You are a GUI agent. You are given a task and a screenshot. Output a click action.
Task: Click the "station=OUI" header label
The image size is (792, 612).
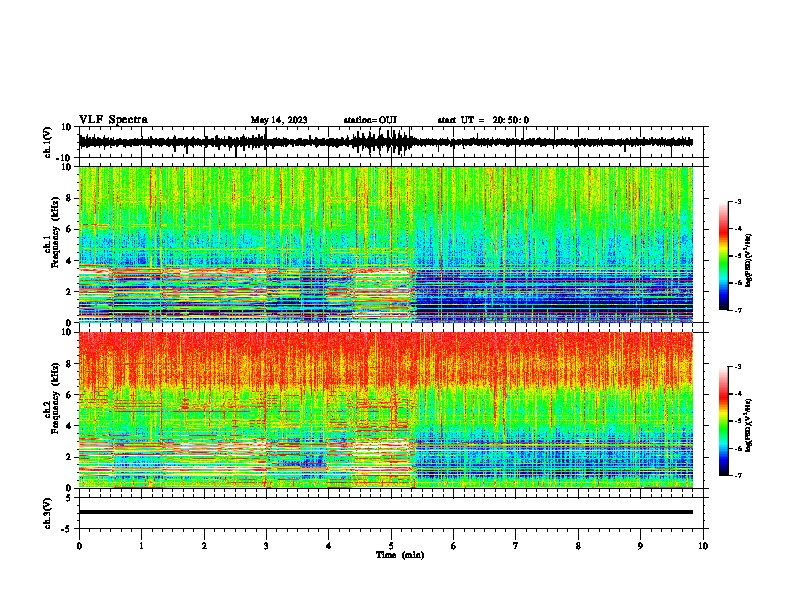[x=370, y=120]
